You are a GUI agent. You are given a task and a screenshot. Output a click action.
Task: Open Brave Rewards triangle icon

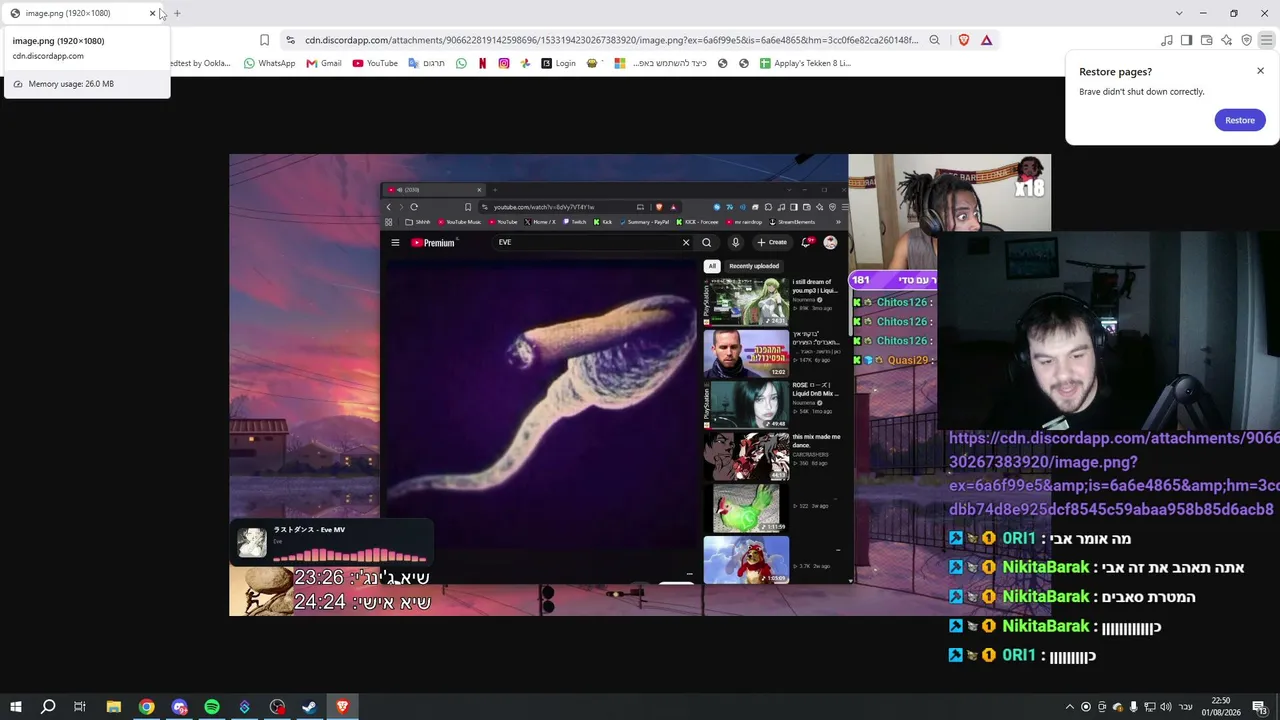pyautogui.click(x=986, y=40)
